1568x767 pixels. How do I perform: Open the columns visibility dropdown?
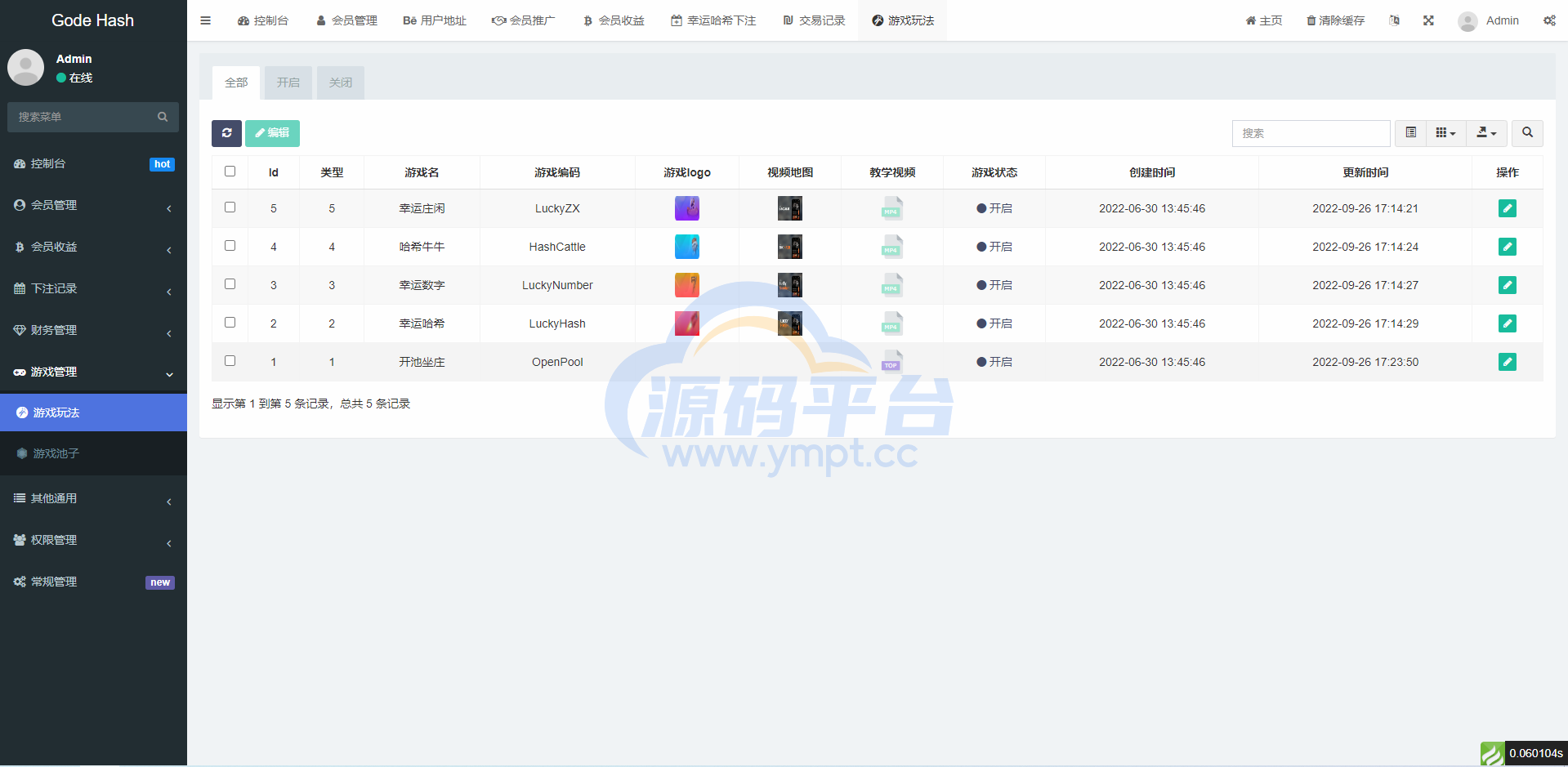1445,133
